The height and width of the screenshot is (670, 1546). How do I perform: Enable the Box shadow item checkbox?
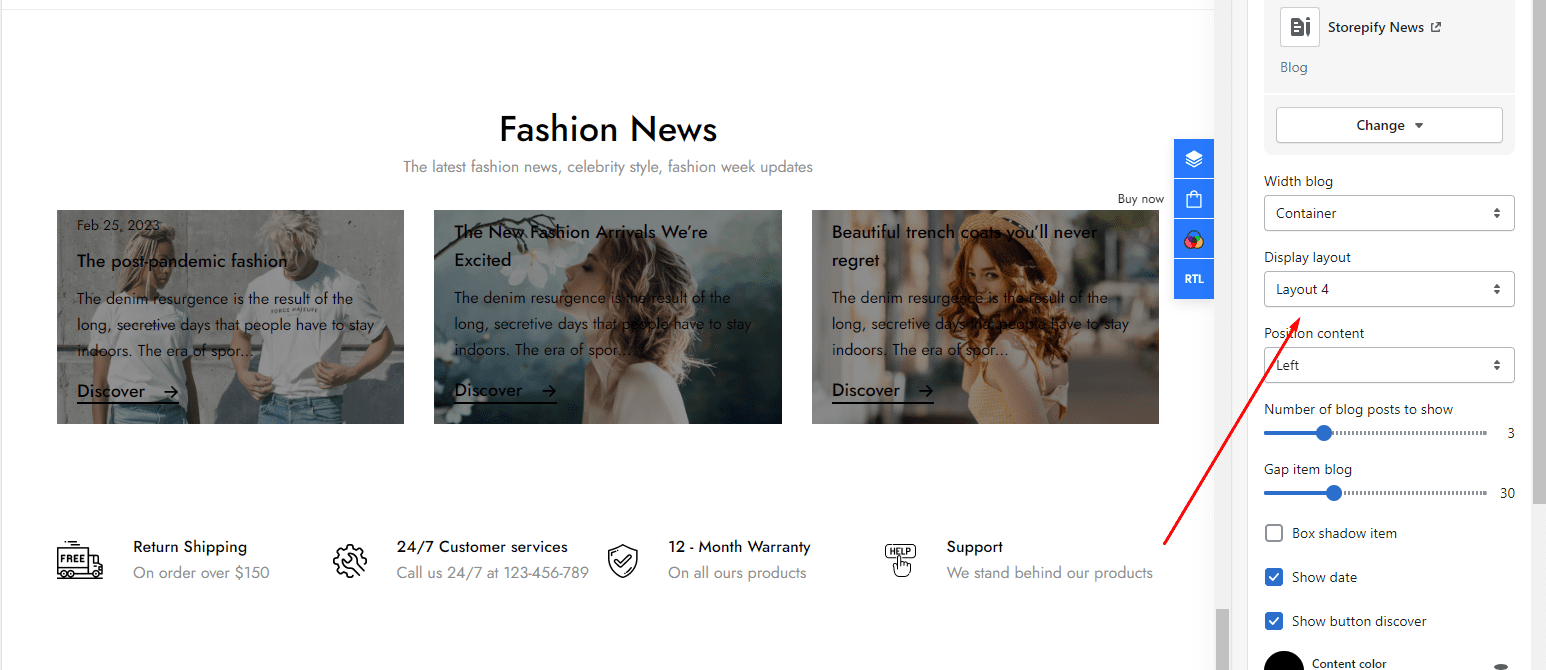1274,533
